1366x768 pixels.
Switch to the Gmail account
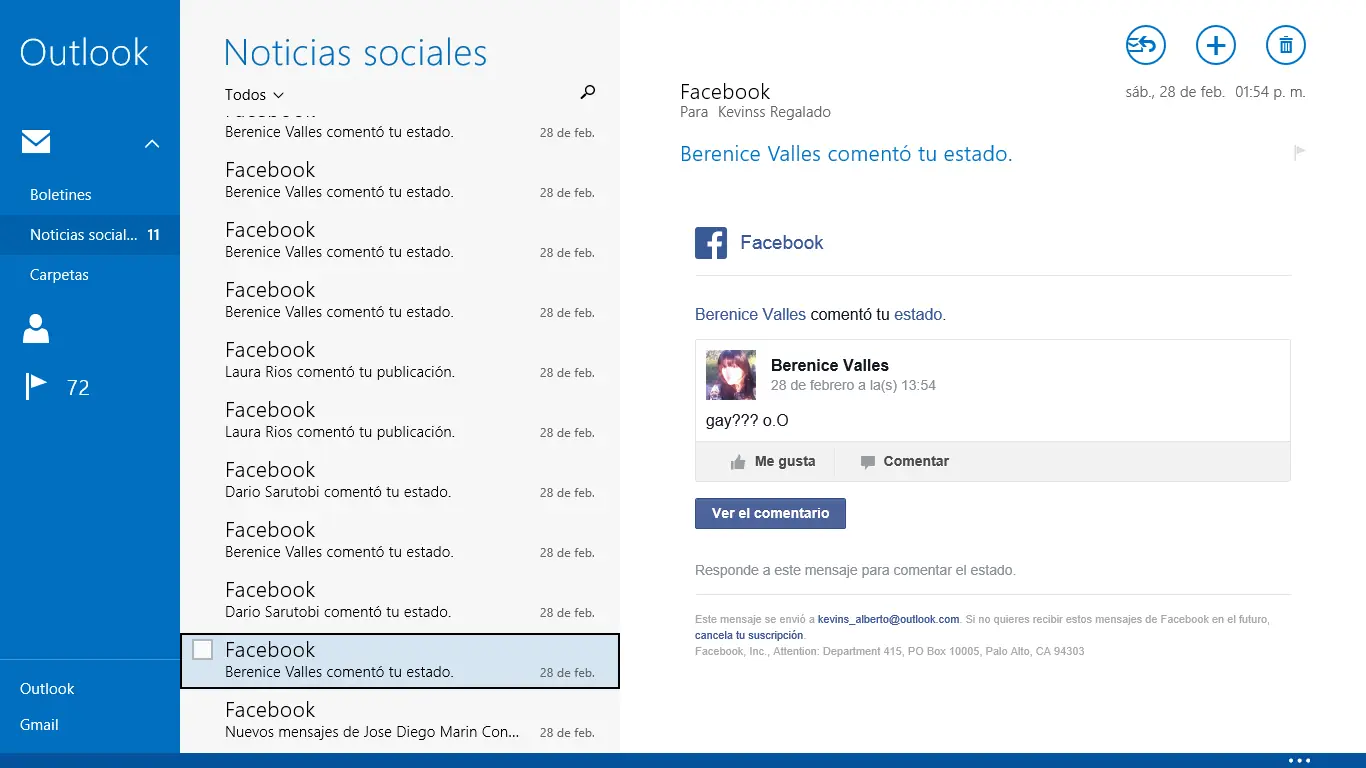coord(39,725)
